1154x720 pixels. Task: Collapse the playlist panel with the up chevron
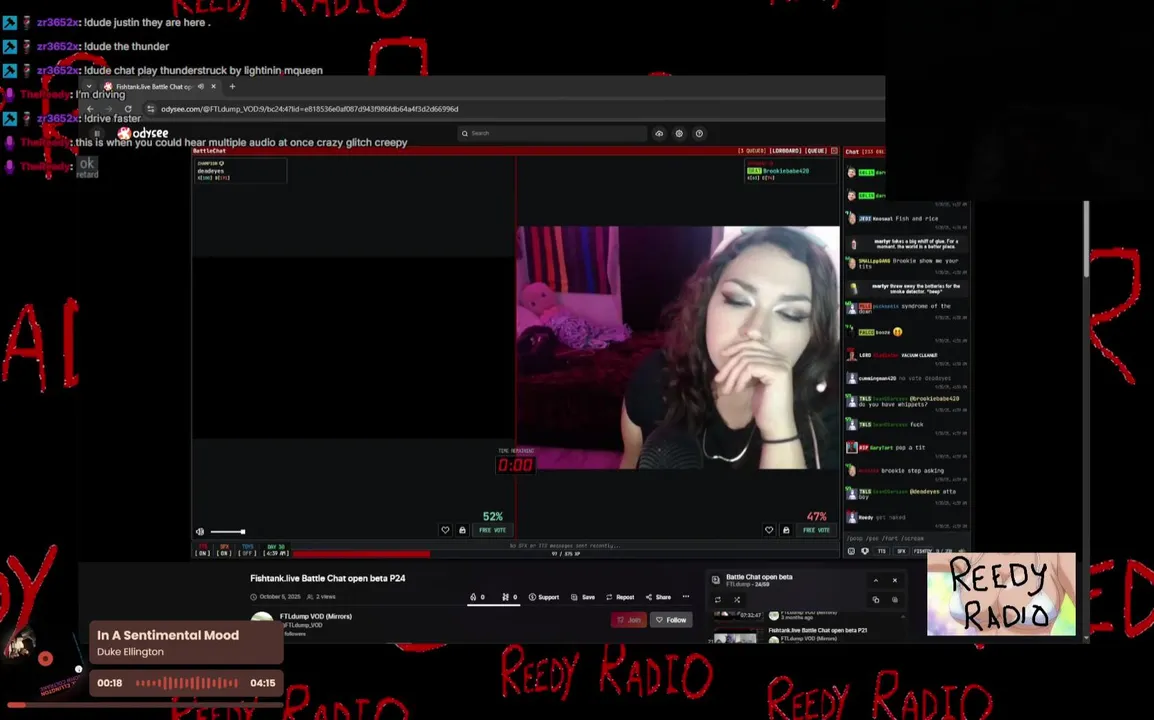876,580
